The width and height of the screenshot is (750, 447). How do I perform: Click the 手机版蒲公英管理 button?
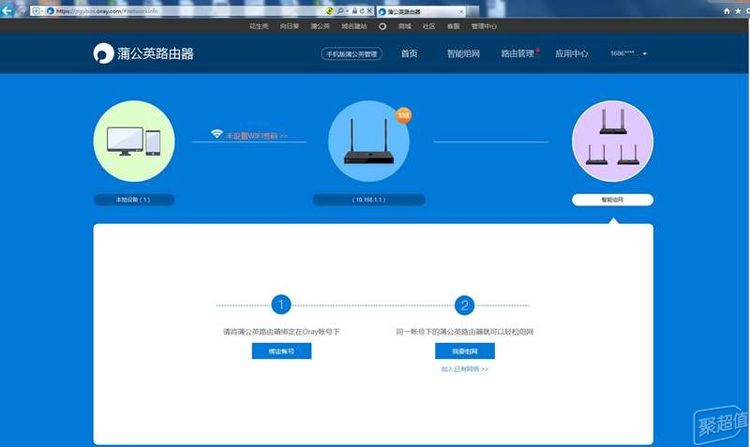[x=351, y=53]
